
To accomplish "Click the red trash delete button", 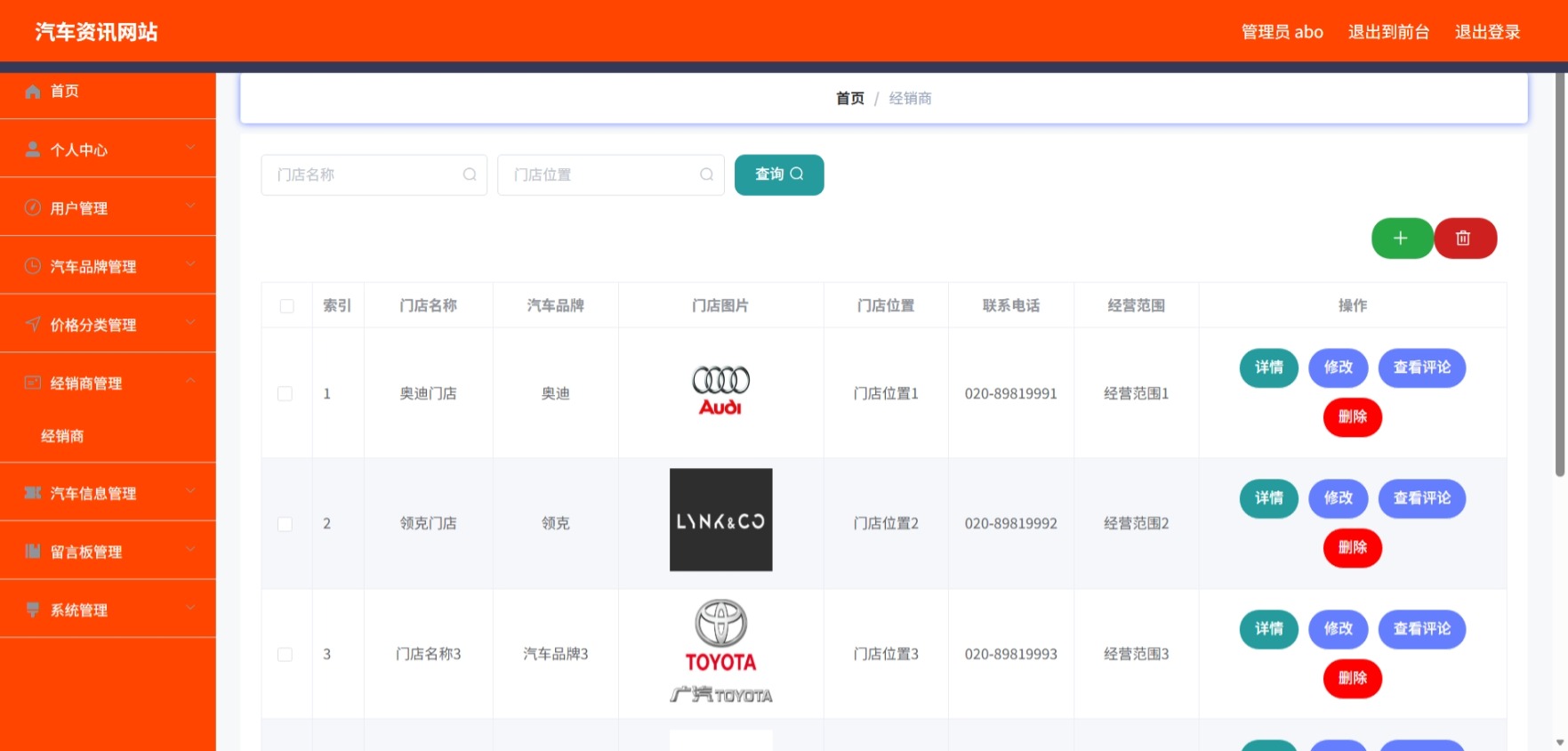I will [1465, 238].
